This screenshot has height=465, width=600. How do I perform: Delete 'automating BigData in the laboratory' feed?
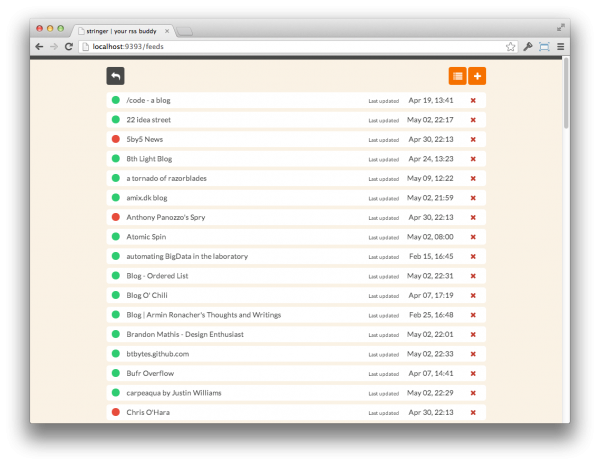click(473, 256)
